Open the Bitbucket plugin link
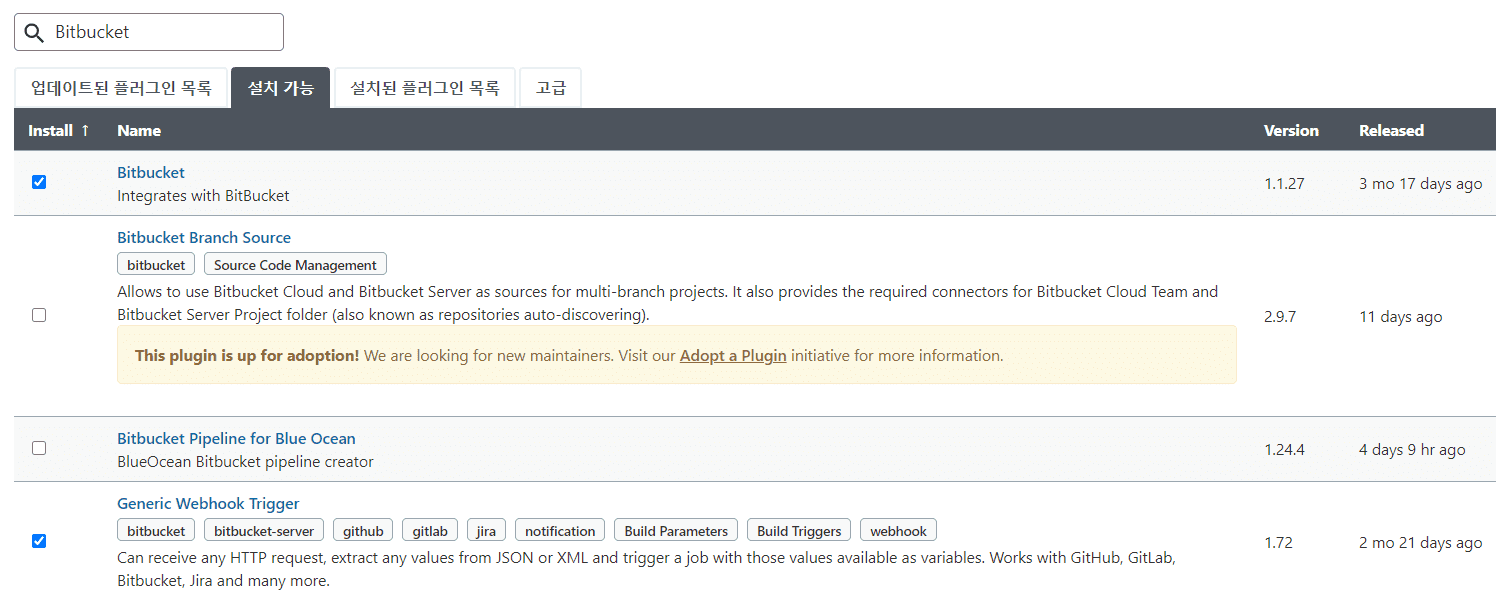 pyautogui.click(x=151, y=172)
